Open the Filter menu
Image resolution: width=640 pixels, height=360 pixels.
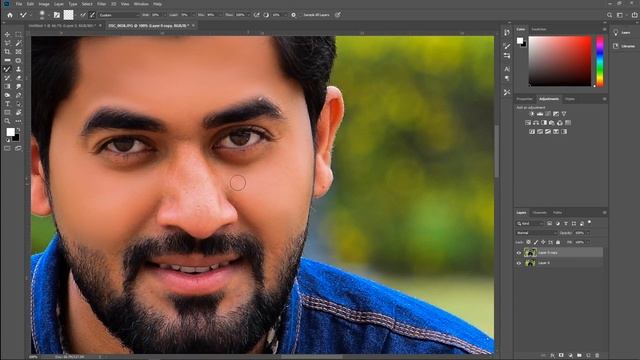pos(101,4)
